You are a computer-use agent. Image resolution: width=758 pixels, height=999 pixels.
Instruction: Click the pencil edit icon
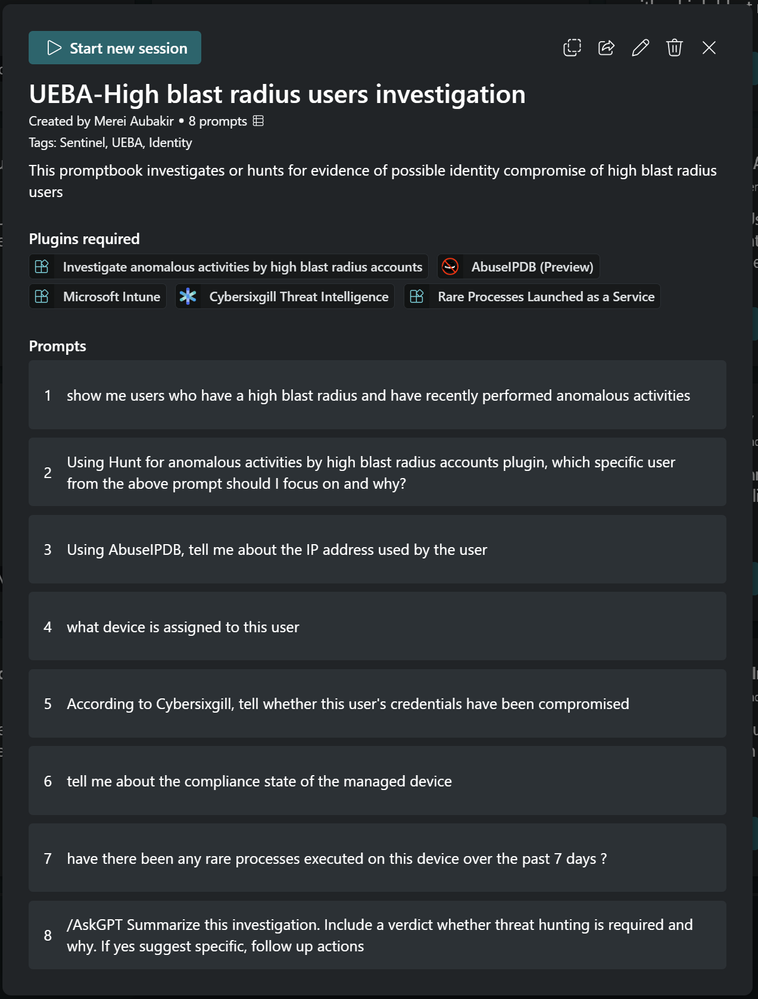coord(641,48)
